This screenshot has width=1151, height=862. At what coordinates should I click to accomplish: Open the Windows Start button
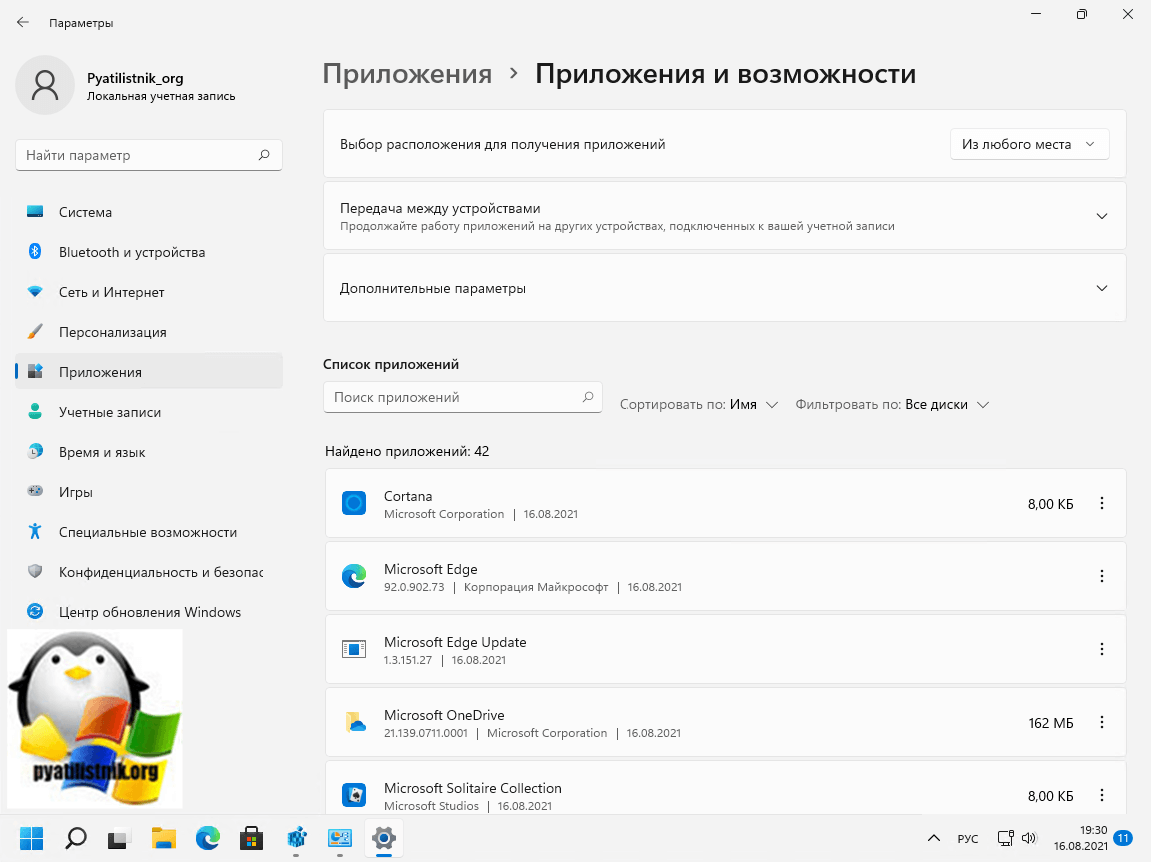point(32,838)
